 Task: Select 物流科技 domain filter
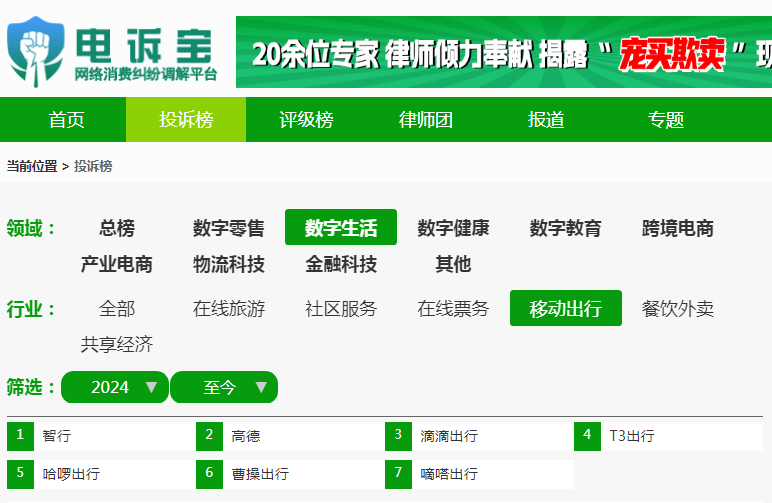pyautogui.click(x=229, y=264)
